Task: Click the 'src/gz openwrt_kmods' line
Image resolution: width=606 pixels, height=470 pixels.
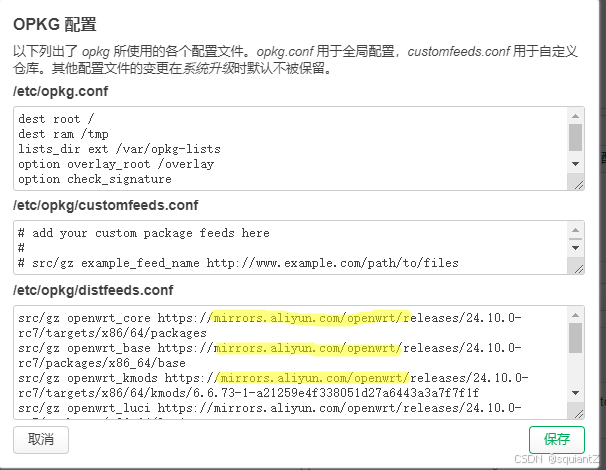Action: [x=273, y=378]
